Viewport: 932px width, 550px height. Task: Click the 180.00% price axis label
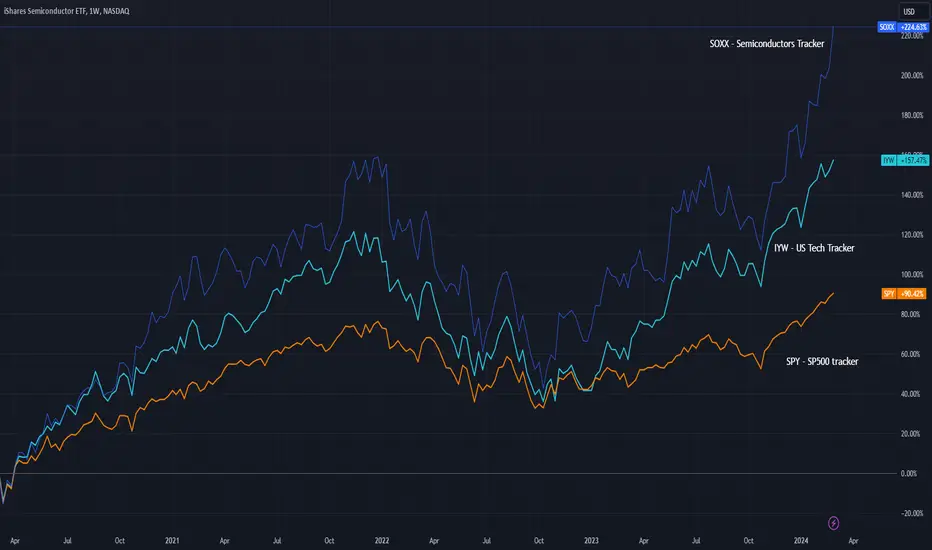click(912, 115)
